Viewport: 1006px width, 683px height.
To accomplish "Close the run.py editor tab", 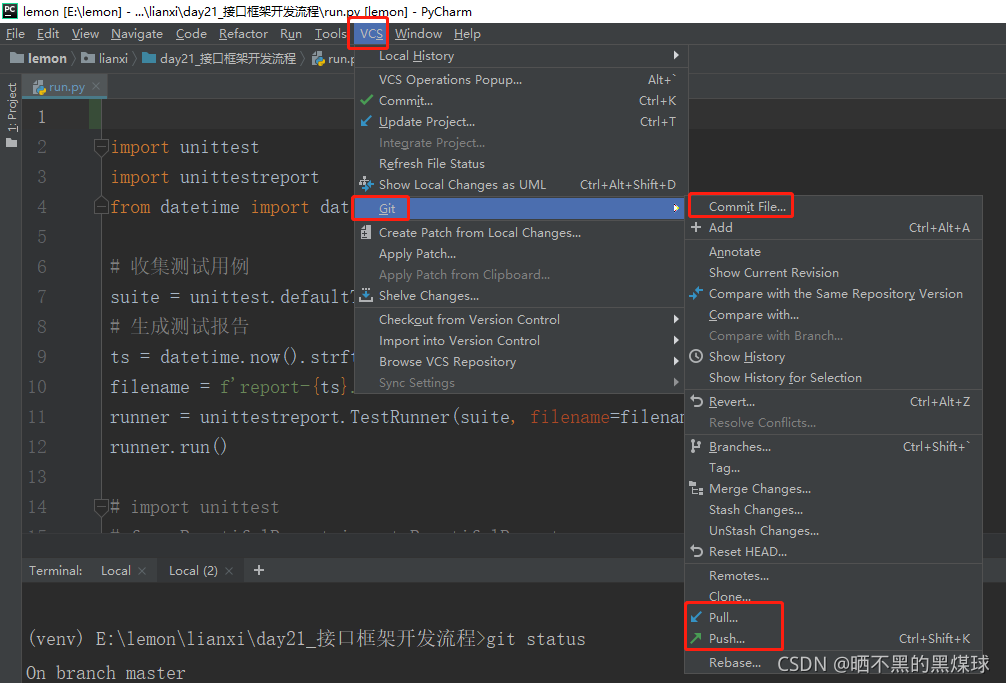I will point(96,86).
